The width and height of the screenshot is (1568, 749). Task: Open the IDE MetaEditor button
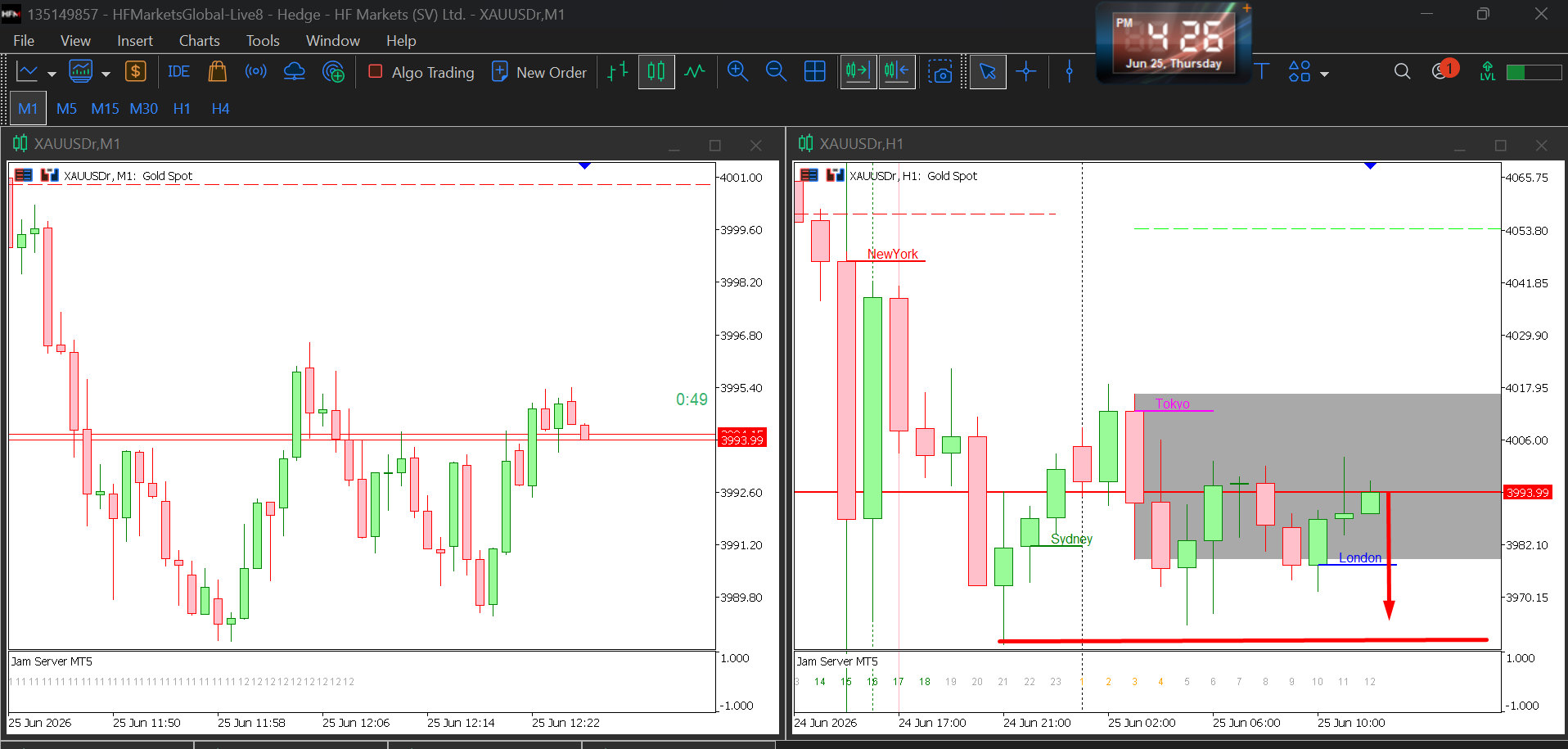pos(178,72)
